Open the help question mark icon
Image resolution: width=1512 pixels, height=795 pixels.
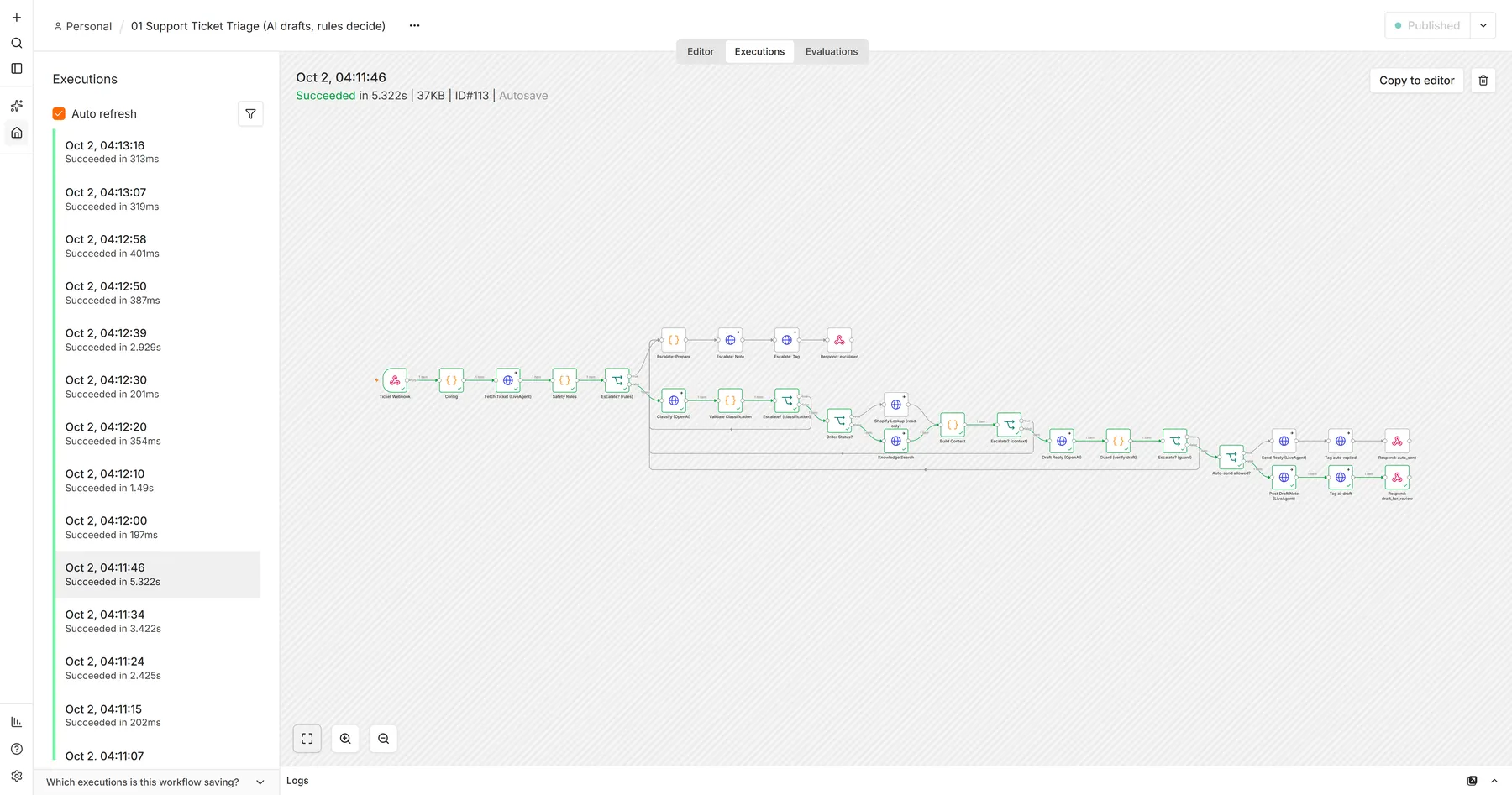tap(17, 749)
